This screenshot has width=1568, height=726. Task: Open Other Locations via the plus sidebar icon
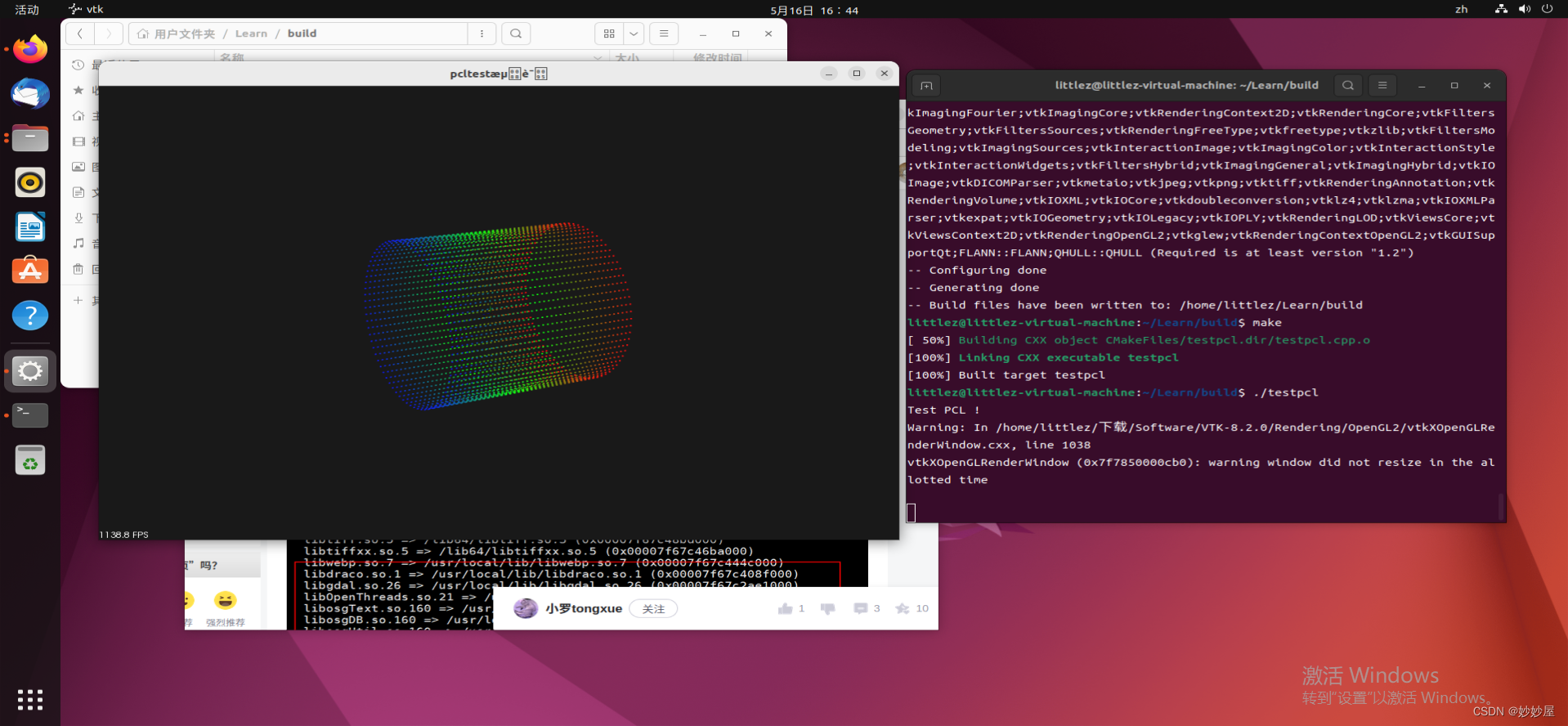78,300
